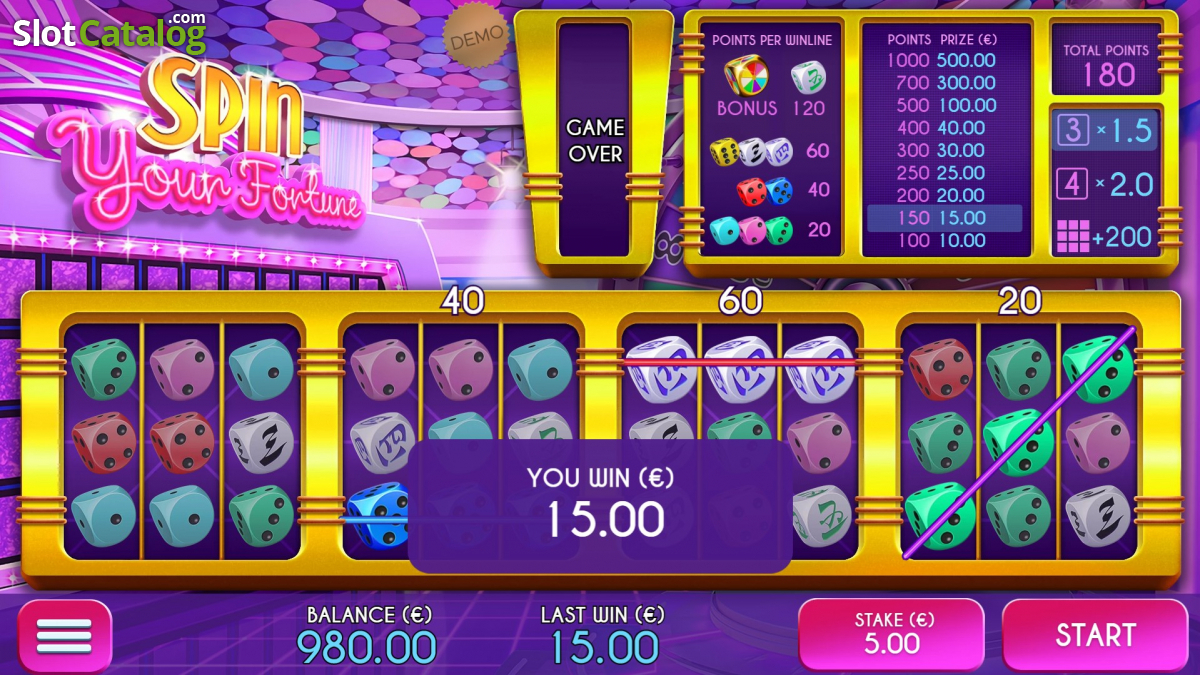
Task: Click the full grid +200 bonus icon
Action: [1106, 236]
